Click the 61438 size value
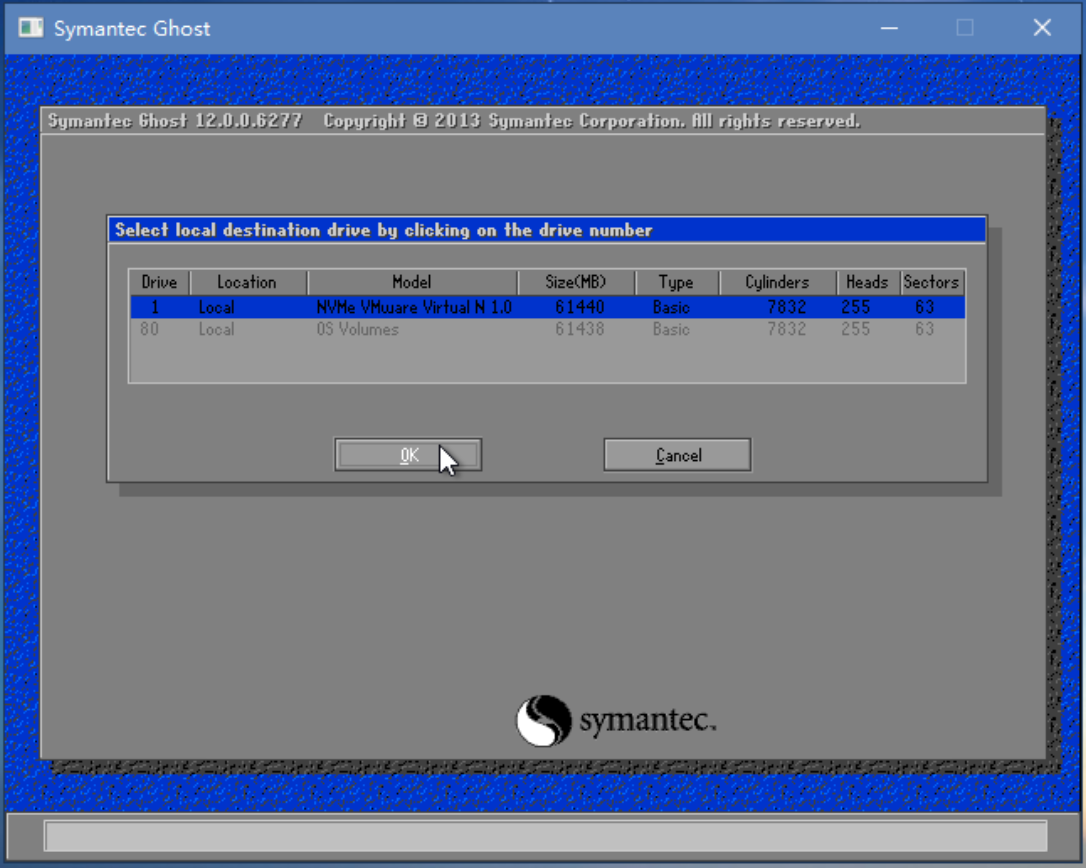 (x=580, y=329)
